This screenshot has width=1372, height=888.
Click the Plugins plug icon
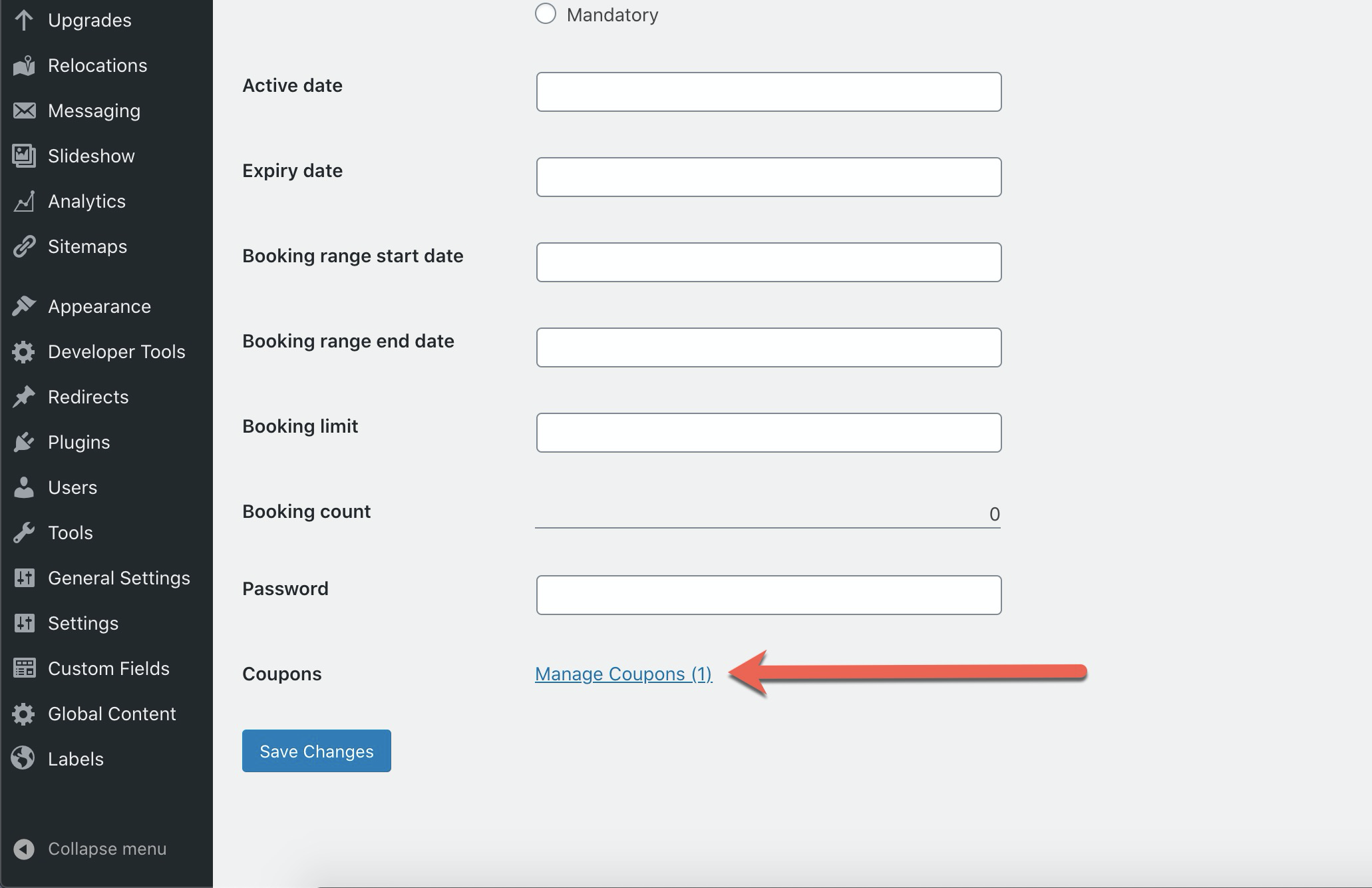pyautogui.click(x=24, y=442)
